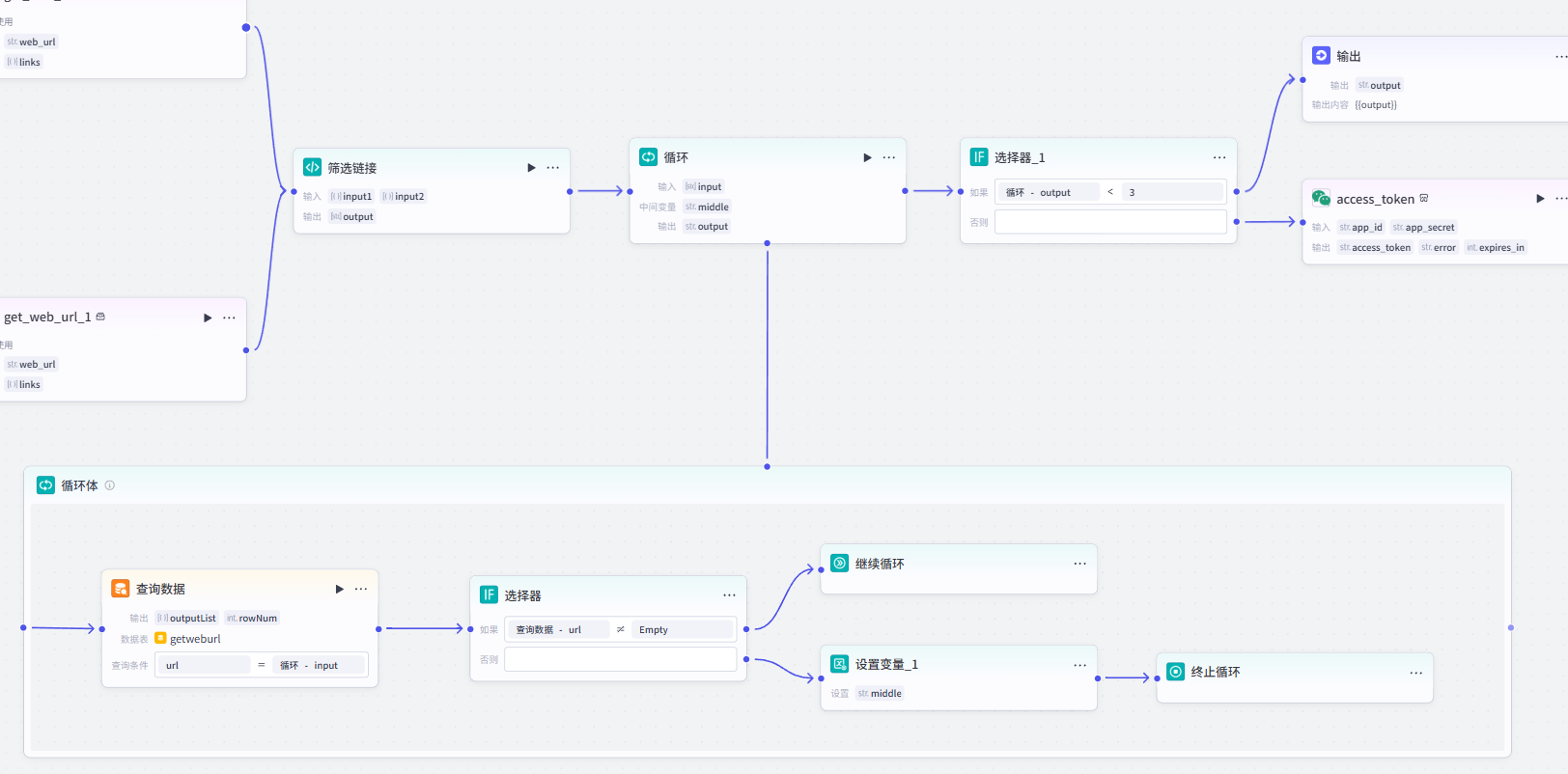Open more options for get_web_url_1 node
Image resolution: width=1568 pixels, height=774 pixels.
pyautogui.click(x=229, y=318)
